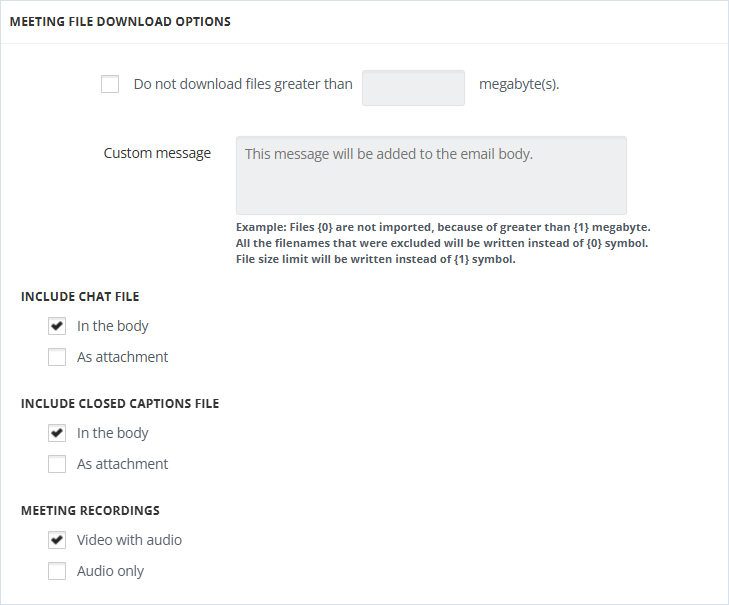Enable the file size limit checkbox

point(110,84)
